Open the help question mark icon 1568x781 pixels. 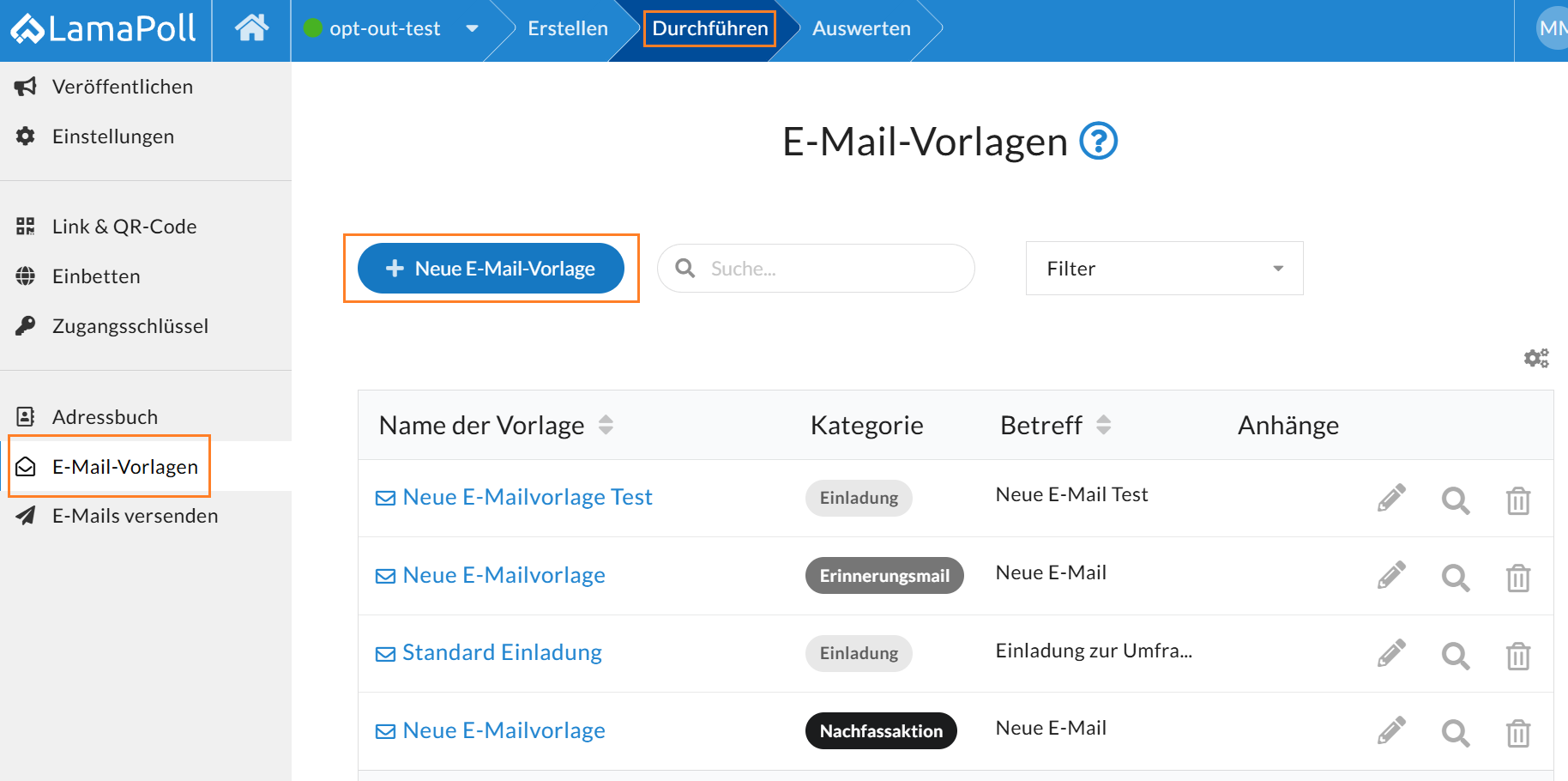pyautogui.click(x=1098, y=141)
